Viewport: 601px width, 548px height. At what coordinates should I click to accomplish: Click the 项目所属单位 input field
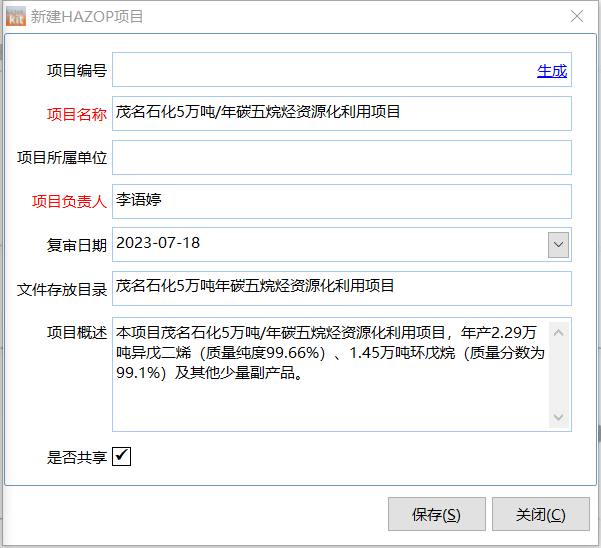(342, 158)
